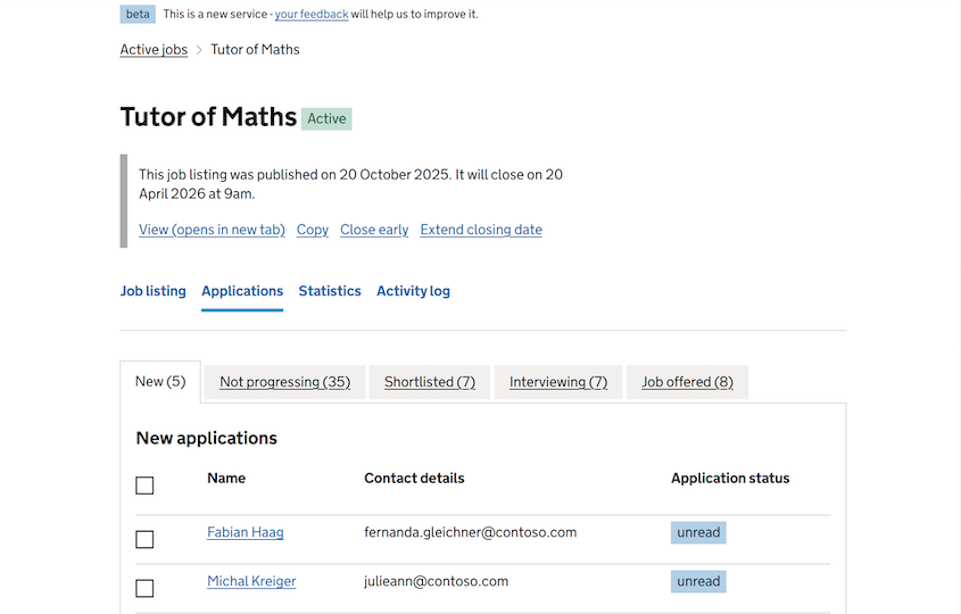Image resolution: width=961 pixels, height=614 pixels.
Task: Open View (opens in new tab) link
Action: [212, 229]
